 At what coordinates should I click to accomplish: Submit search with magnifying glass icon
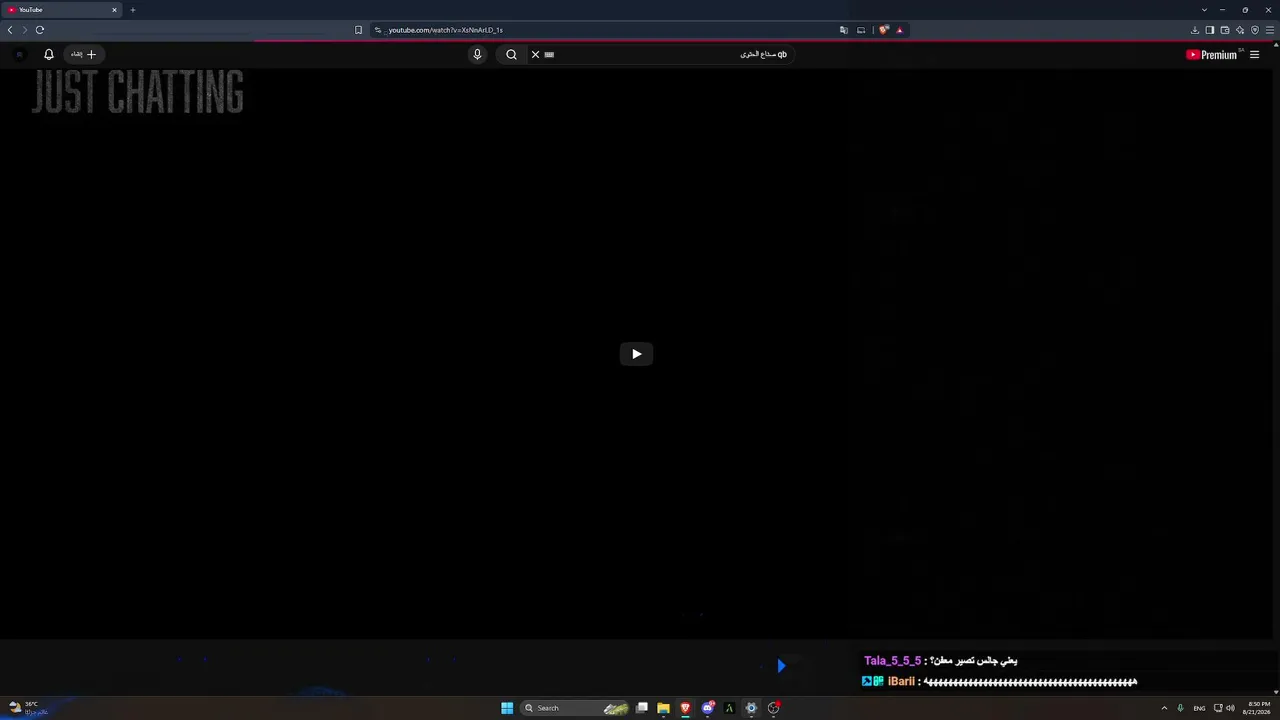pos(511,54)
